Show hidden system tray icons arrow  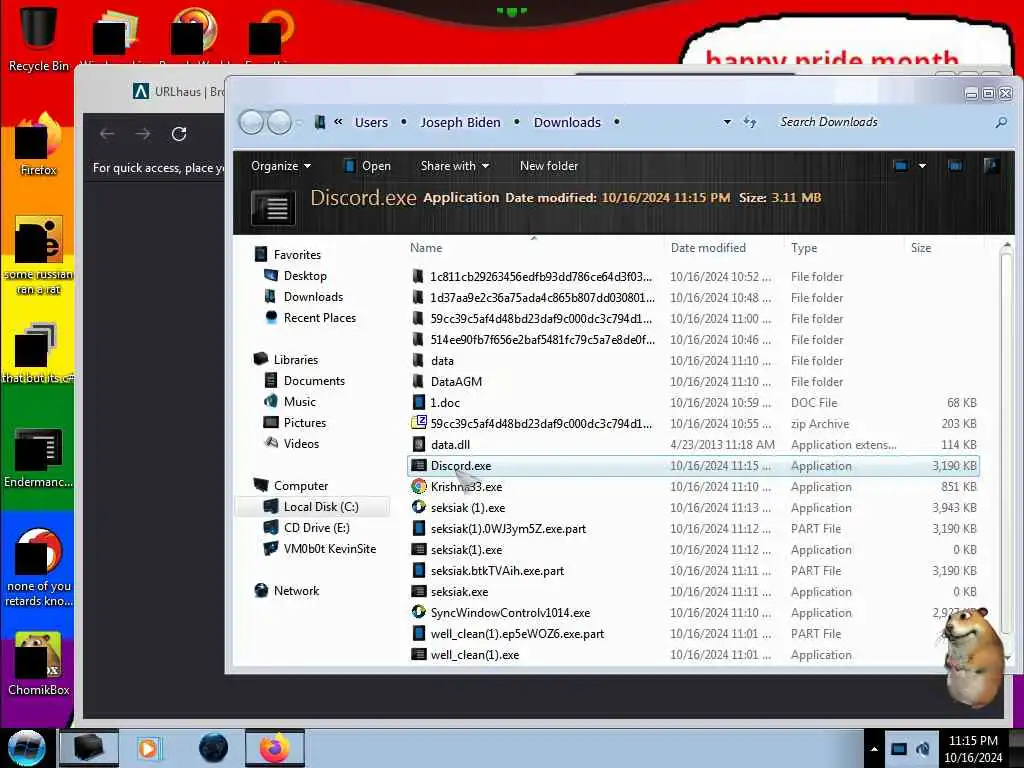(874, 749)
